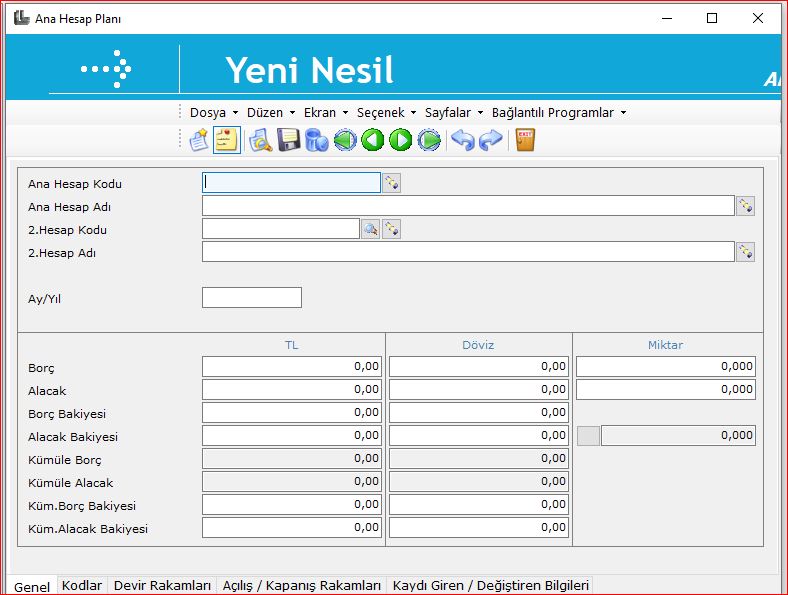Switch to the Devir Rakamları tab
Viewport: 788px width, 595px height.
point(162,586)
